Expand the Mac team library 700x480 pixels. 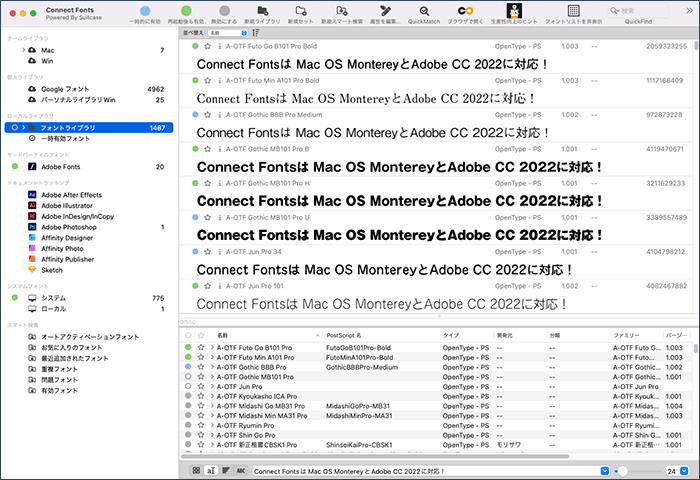click(x=23, y=50)
